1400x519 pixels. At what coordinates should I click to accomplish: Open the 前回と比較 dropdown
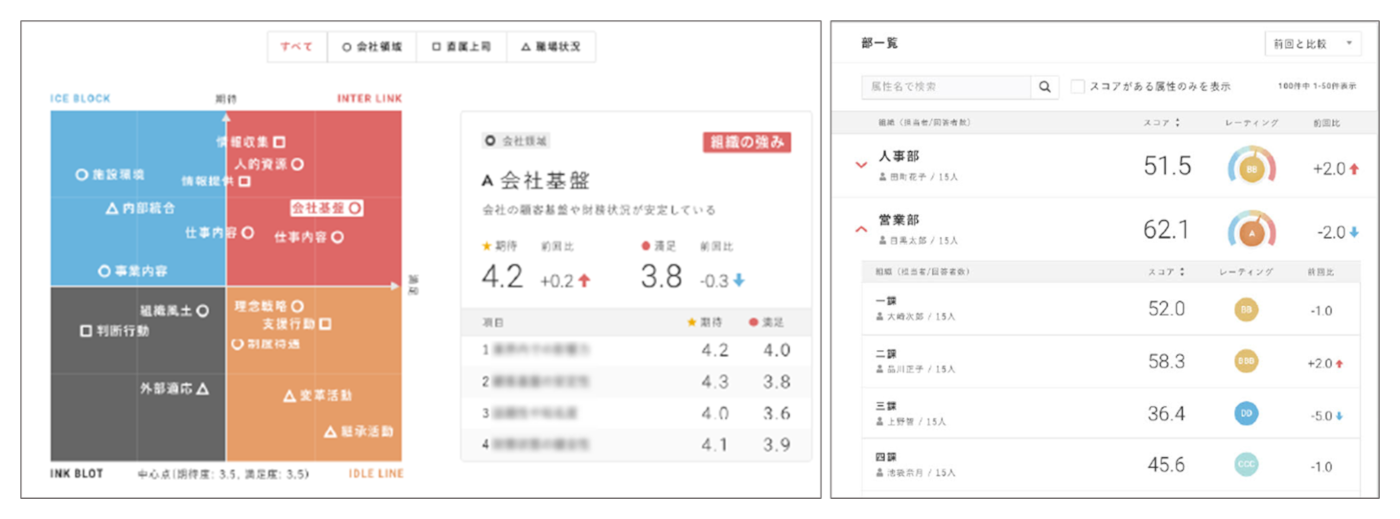pos(1312,44)
